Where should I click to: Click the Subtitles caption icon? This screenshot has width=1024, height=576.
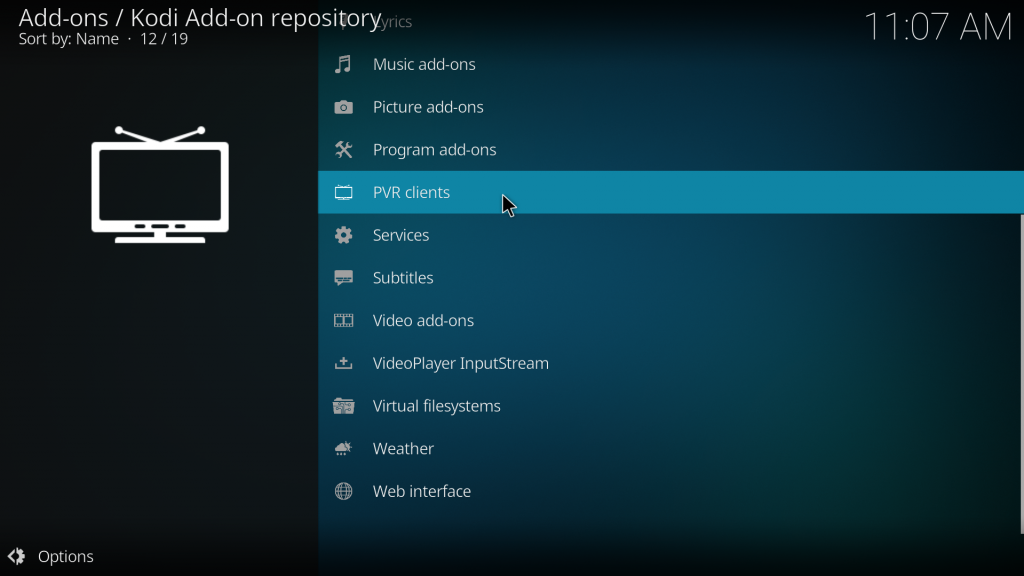tap(344, 278)
